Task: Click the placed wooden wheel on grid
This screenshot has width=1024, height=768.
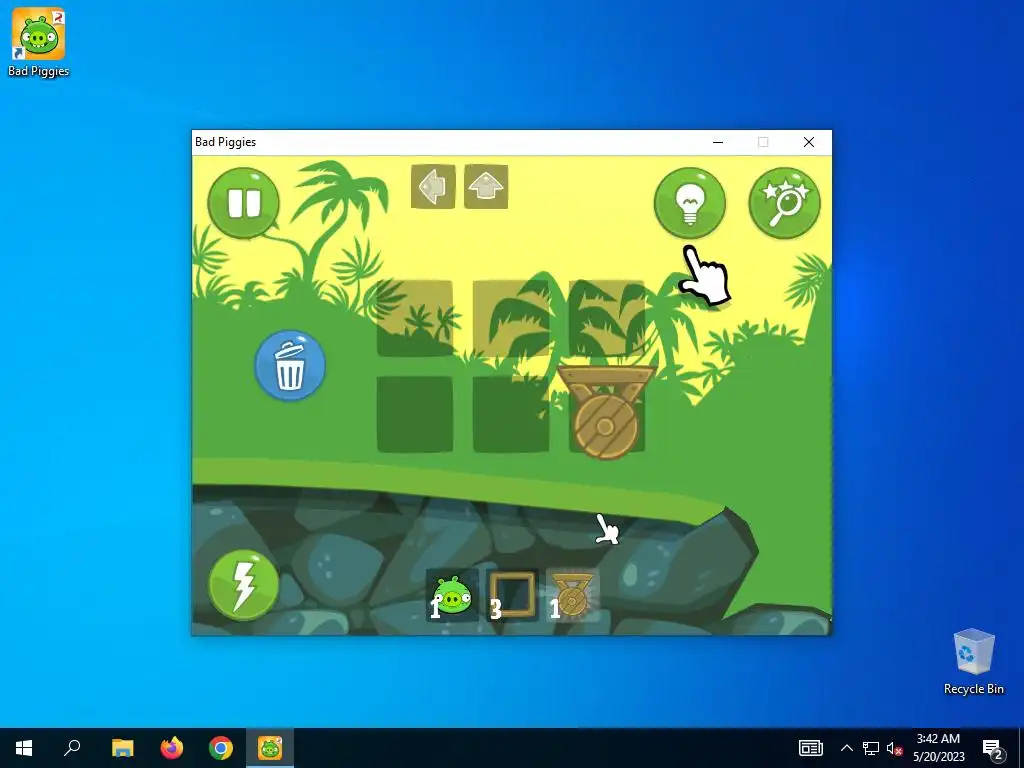Action: pyautogui.click(x=606, y=412)
